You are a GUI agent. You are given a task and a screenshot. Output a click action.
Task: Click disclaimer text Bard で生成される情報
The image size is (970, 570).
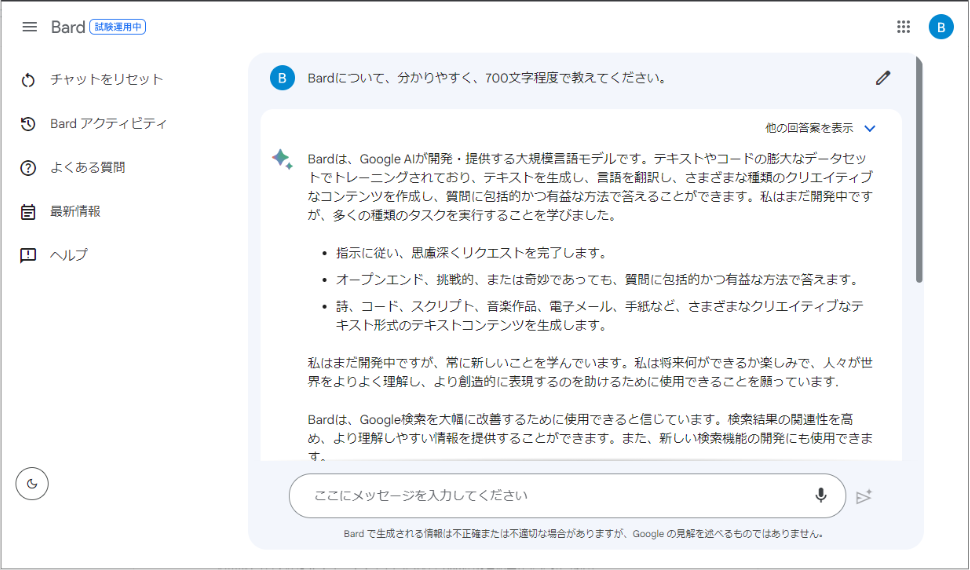[583, 533]
